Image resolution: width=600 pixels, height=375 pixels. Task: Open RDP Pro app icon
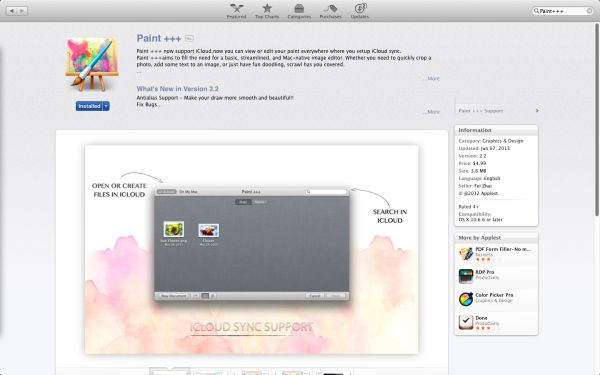(466, 276)
